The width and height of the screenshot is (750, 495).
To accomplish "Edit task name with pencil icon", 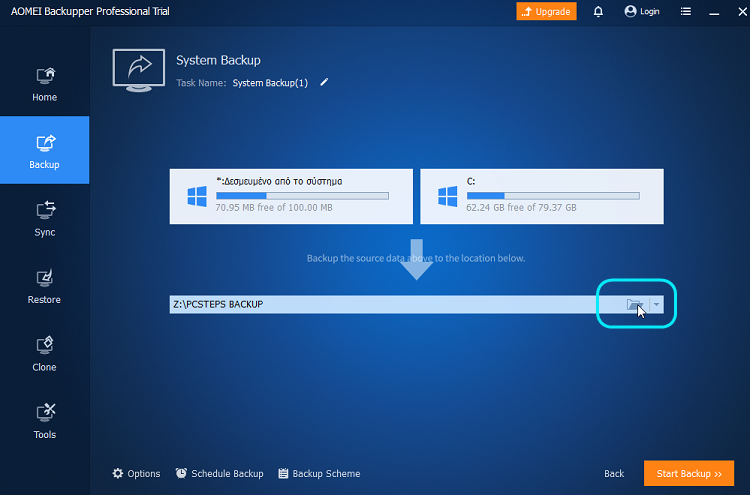I will click(324, 82).
